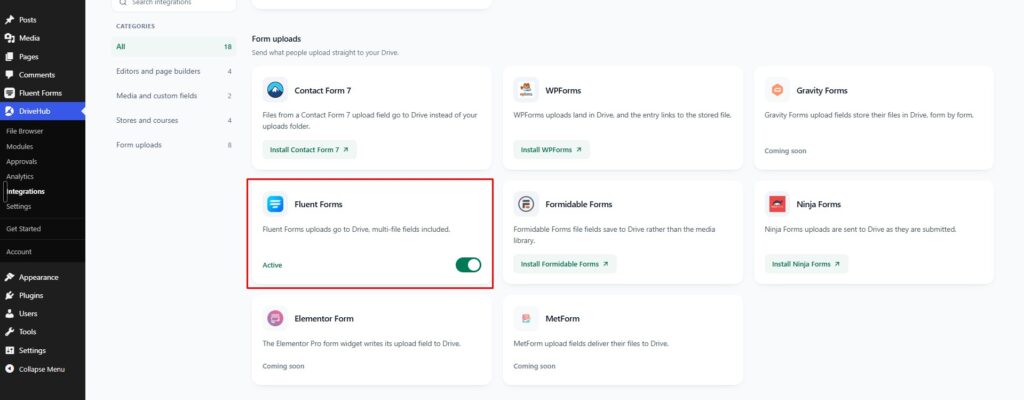This screenshot has width=1024, height=400.
Task: Click the search magnifier icon
Action: [x=123, y=3]
